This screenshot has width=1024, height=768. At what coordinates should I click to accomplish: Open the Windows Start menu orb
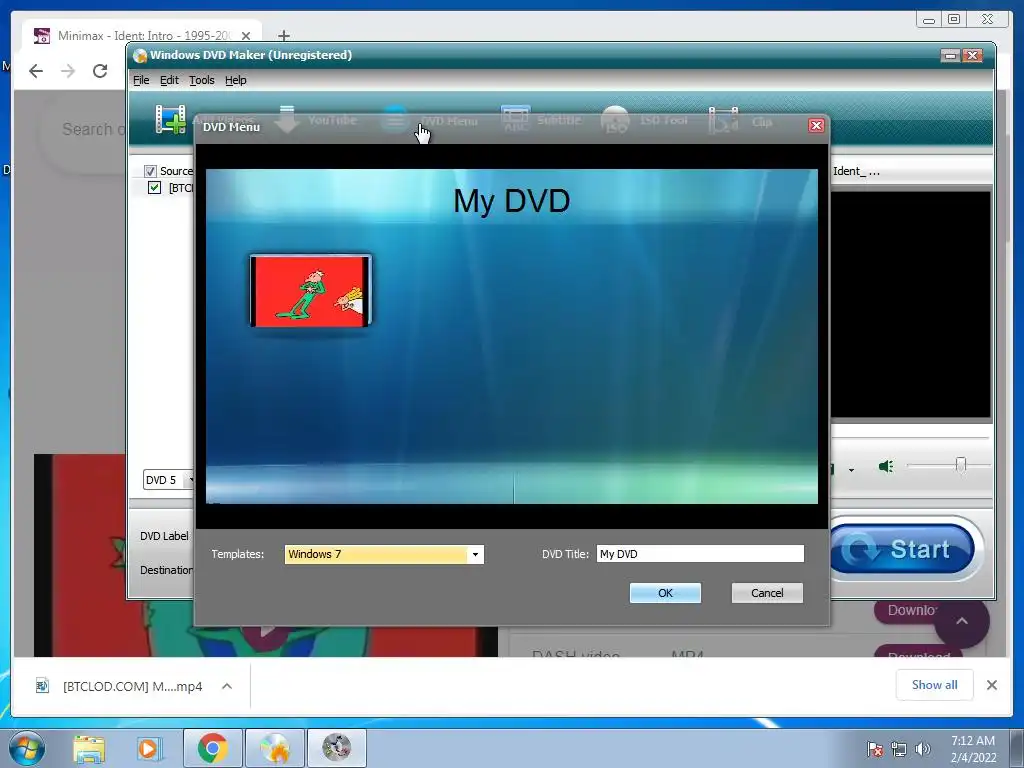click(x=27, y=748)
